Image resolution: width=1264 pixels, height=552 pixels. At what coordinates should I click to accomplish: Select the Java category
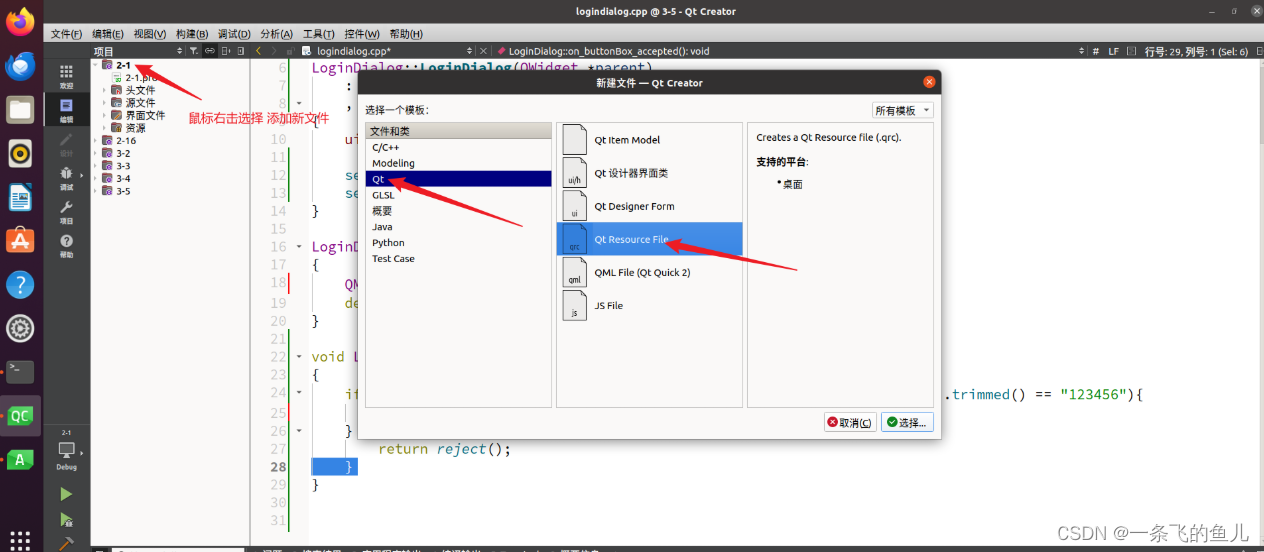[x=459, y=227]
